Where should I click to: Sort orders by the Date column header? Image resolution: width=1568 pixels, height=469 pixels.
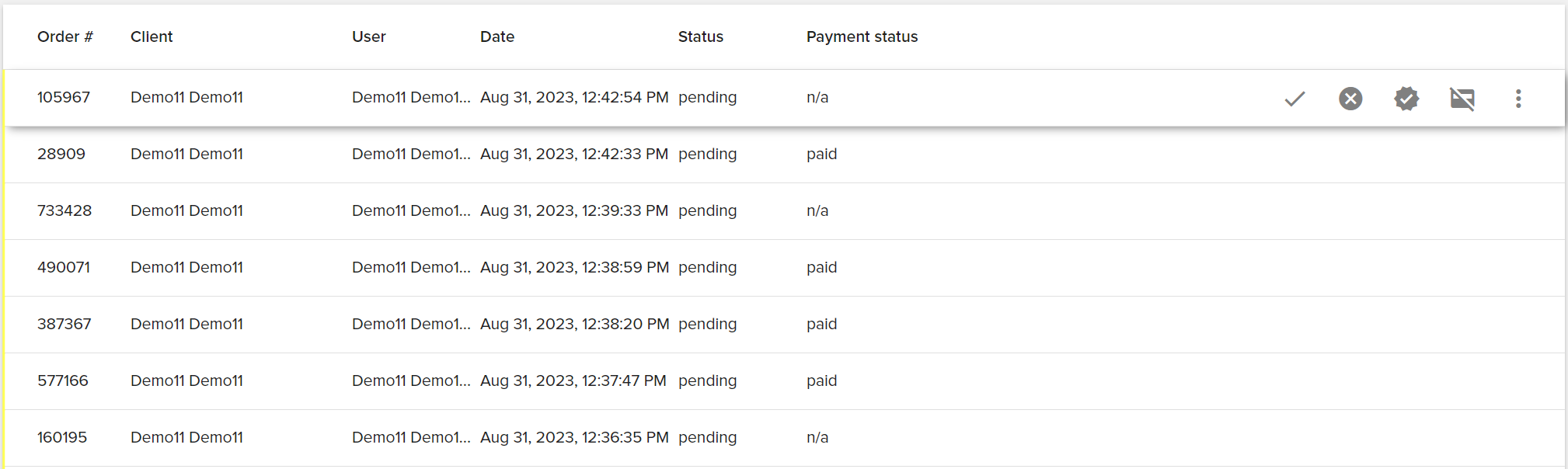(x=497, y=36)
